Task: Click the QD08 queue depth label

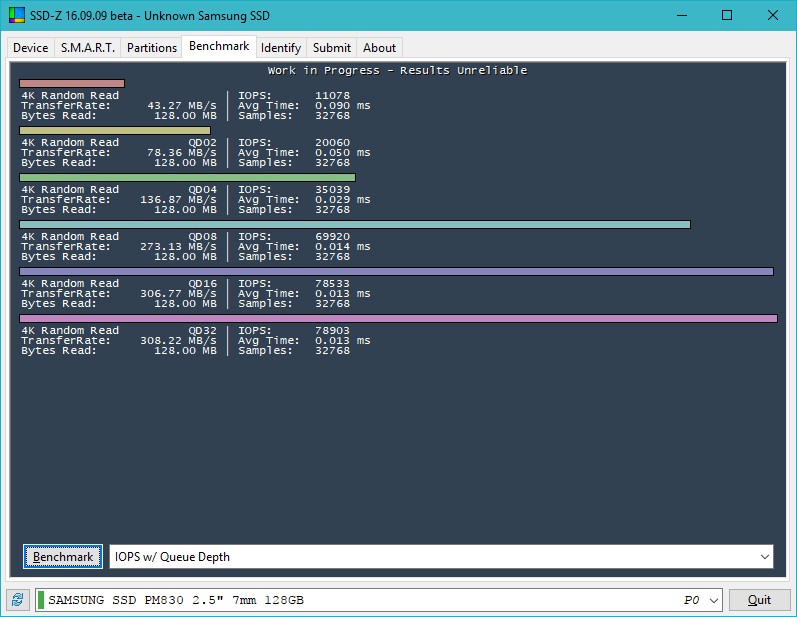Action: tap(202, 237)
